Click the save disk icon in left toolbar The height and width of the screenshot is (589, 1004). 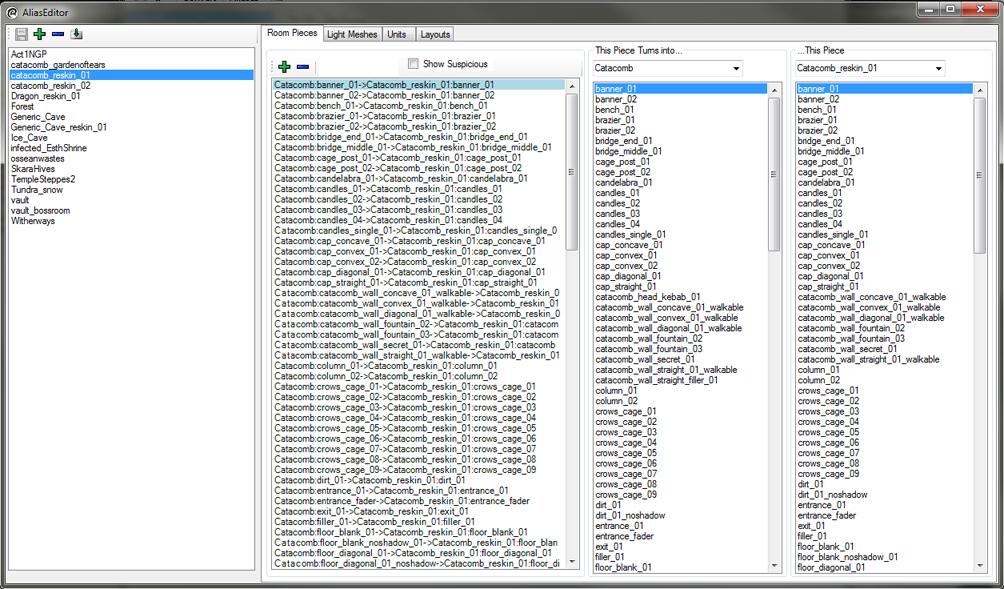pos(22,34)
